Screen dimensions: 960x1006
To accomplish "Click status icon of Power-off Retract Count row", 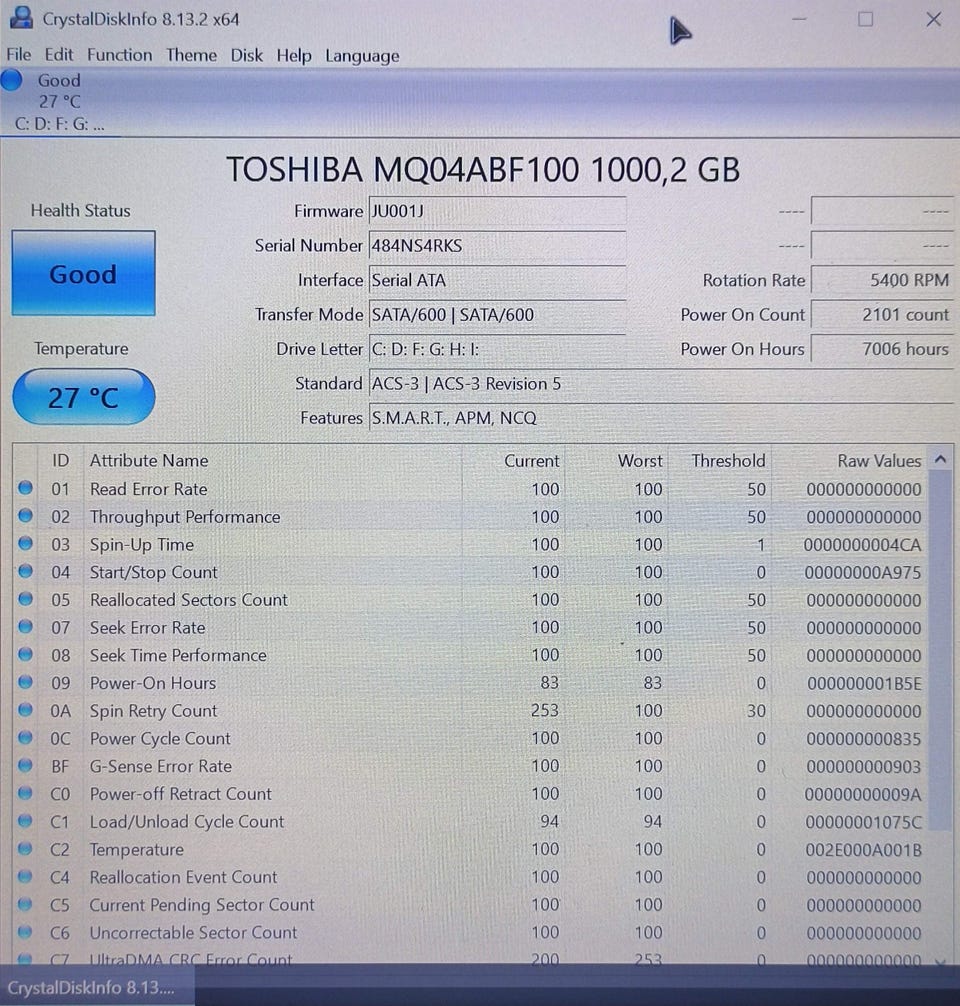I will 26,793.
